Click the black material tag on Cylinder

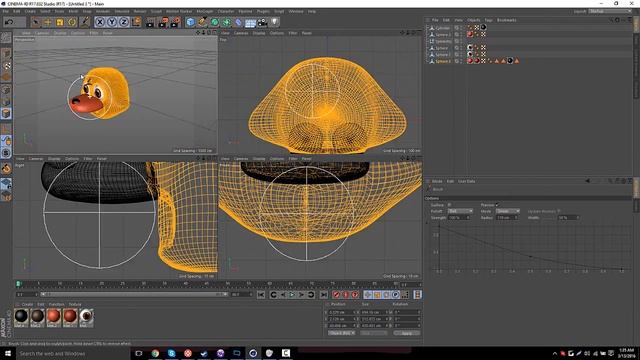[x=483, y=27]
